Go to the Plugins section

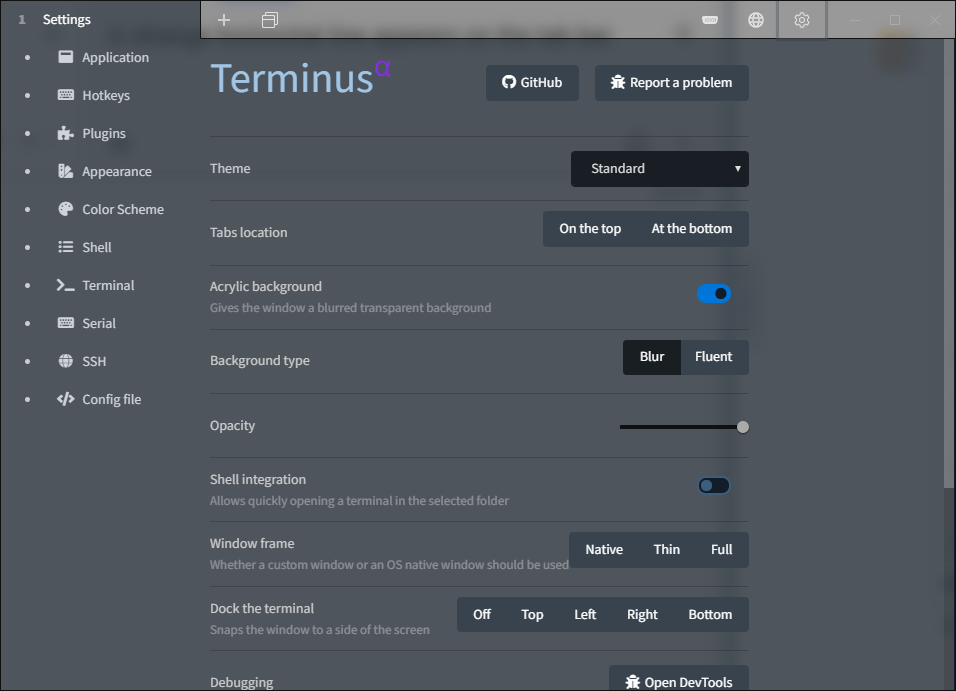[91, 134]
